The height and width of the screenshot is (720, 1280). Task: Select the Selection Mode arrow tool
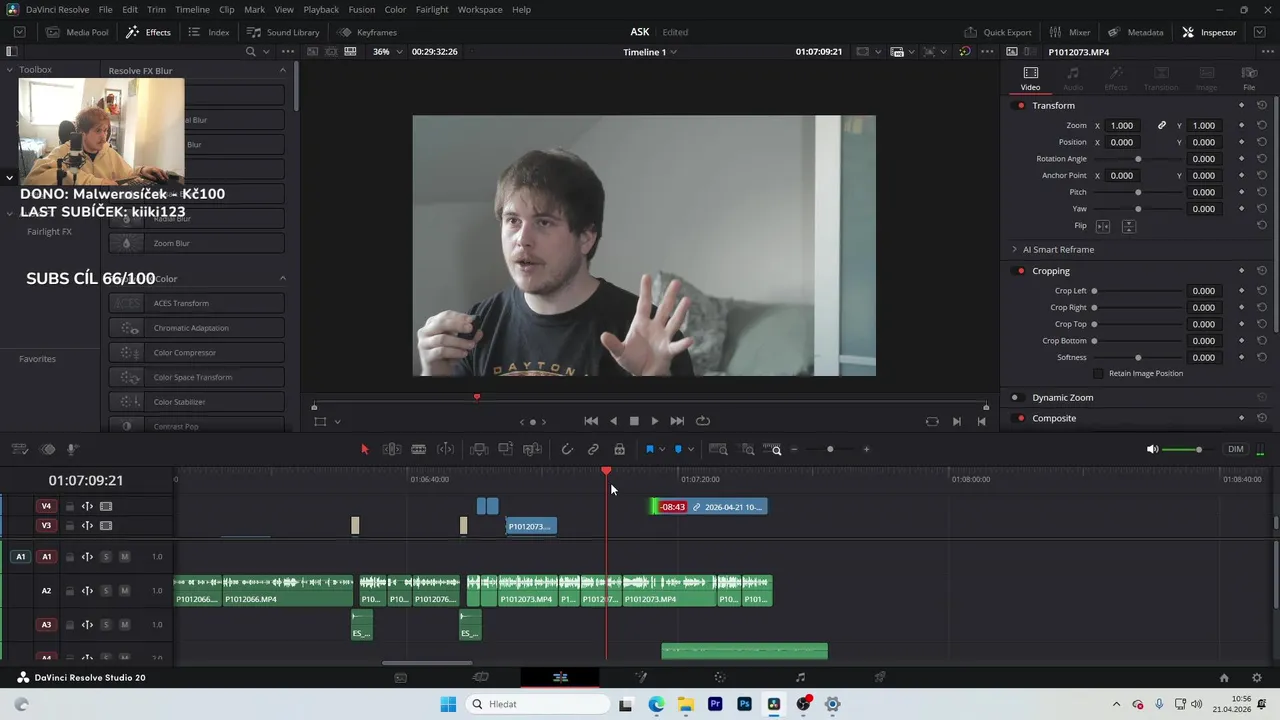point(365,450)
